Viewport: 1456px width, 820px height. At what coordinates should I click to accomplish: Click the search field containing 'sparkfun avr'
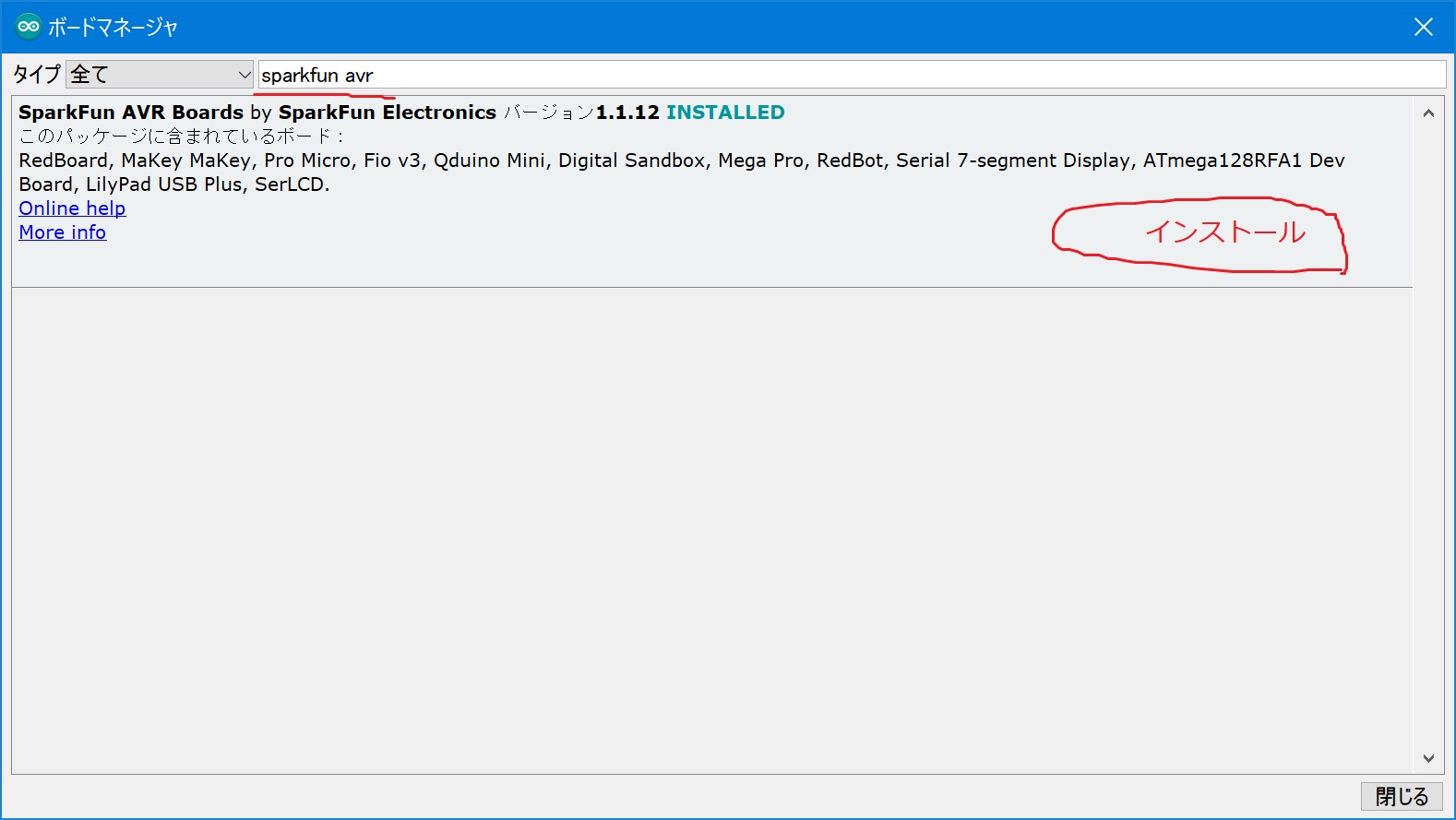(852, 75)
